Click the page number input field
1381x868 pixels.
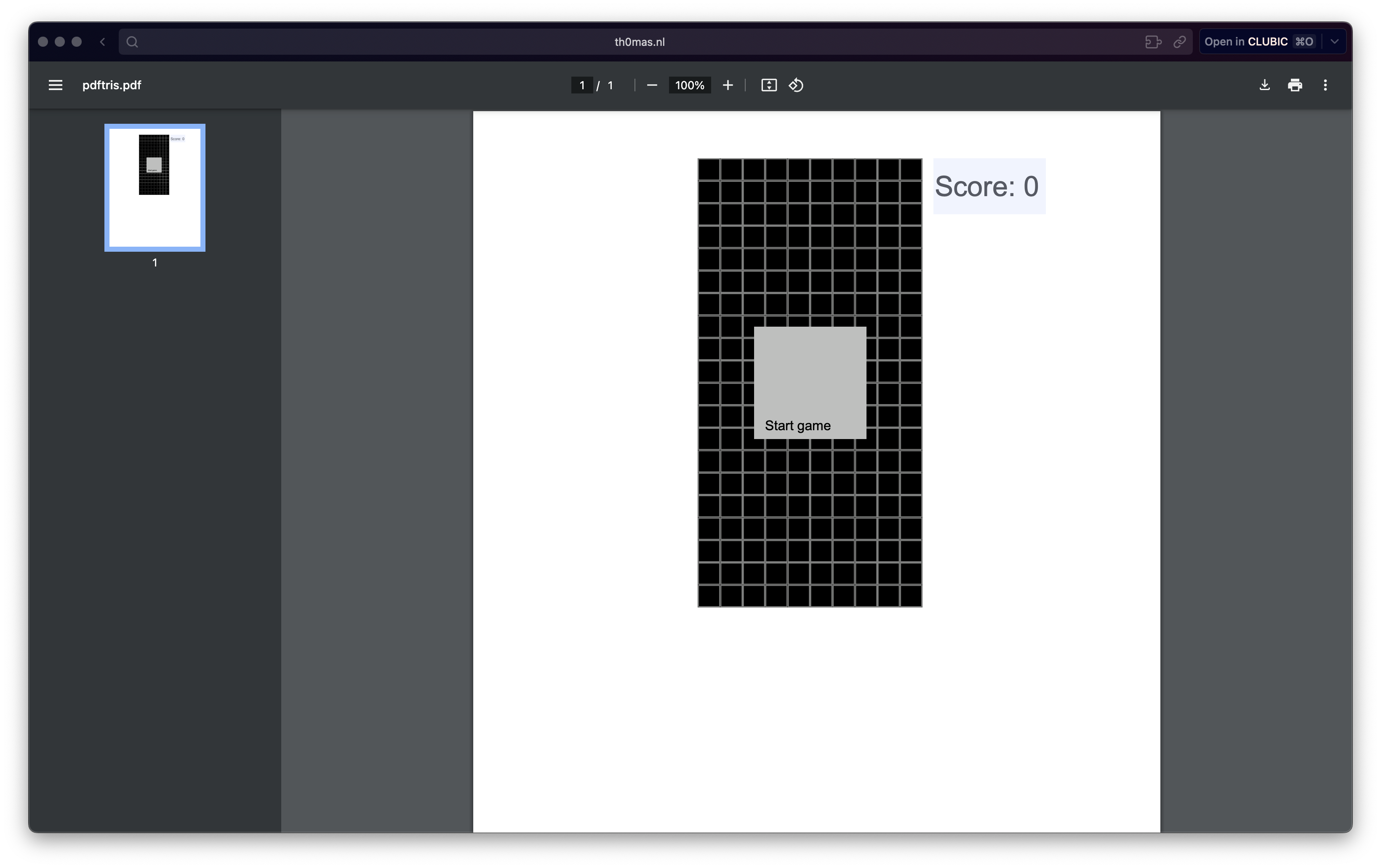pos(581,85)
